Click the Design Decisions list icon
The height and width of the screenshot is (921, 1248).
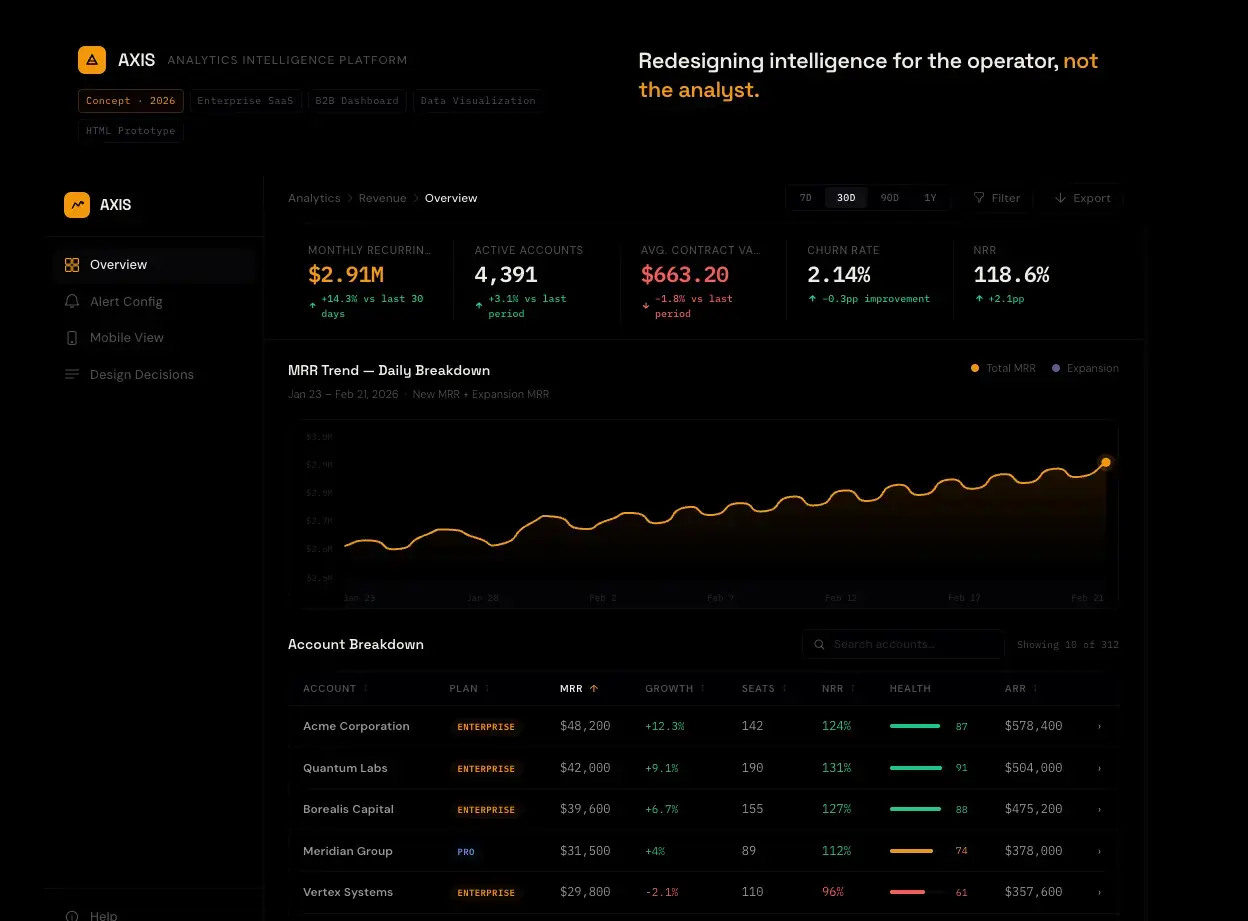[x=72, y=374]
